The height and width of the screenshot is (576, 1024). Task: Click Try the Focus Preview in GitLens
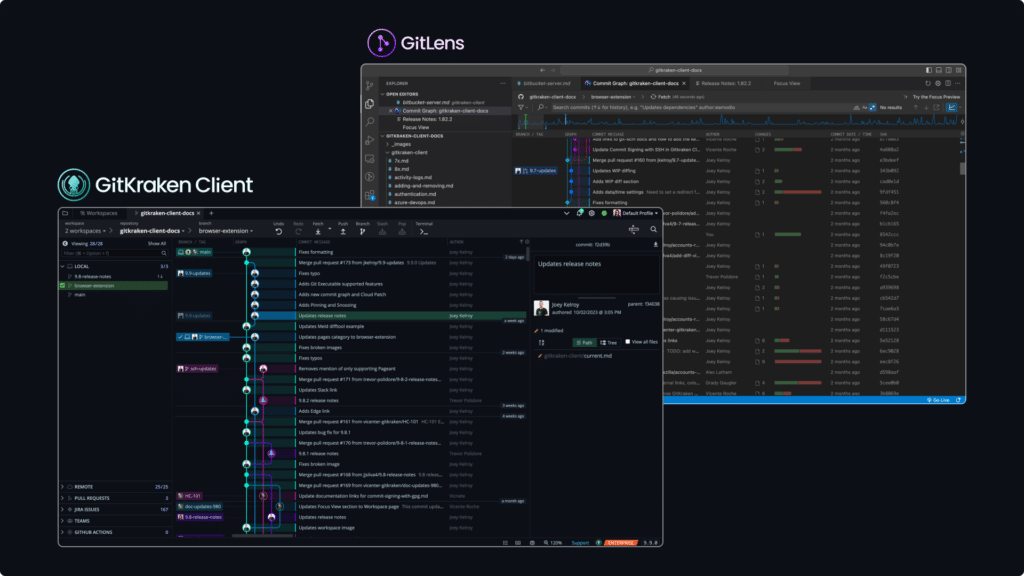(936, 97)
